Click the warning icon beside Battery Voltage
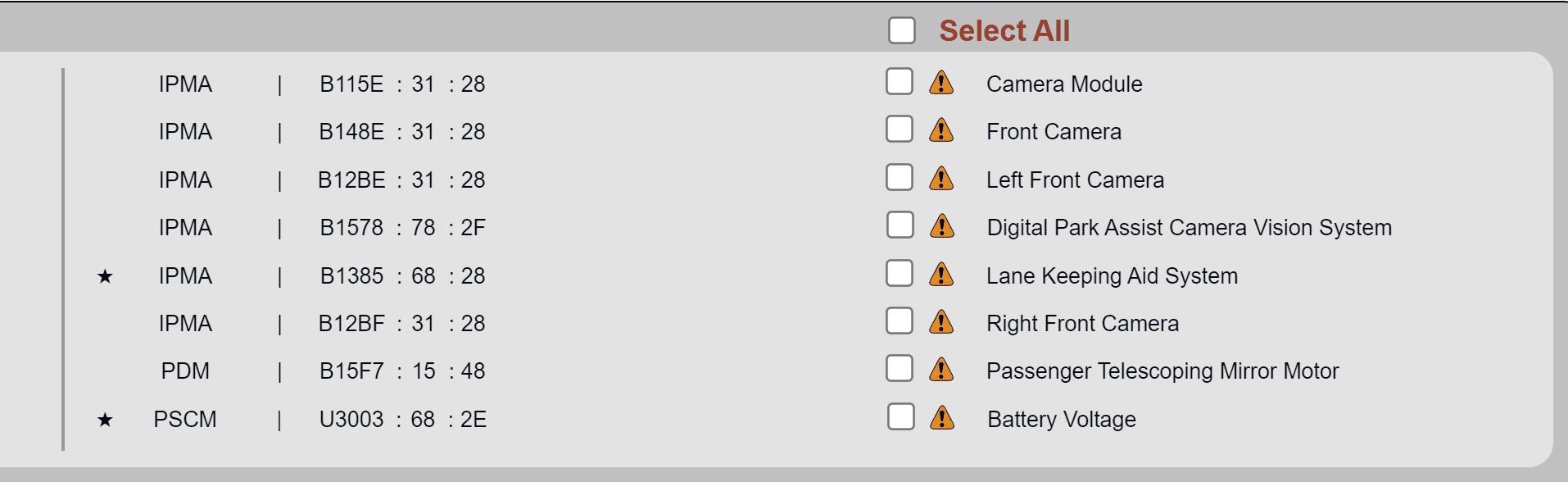1568x482 pixels. tap(942, 418)
